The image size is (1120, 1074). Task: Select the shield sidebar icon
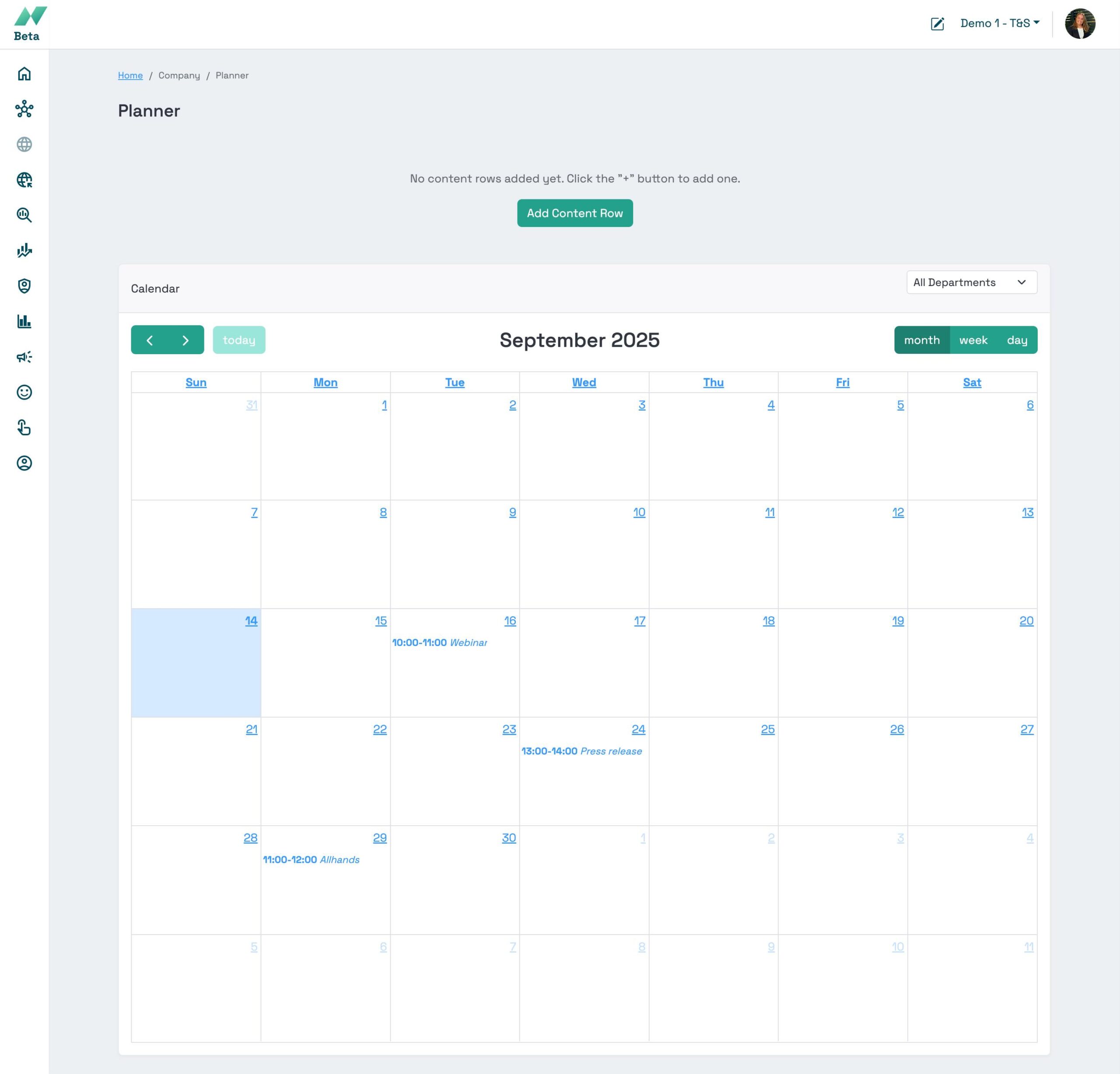click(x=24, y=286)
